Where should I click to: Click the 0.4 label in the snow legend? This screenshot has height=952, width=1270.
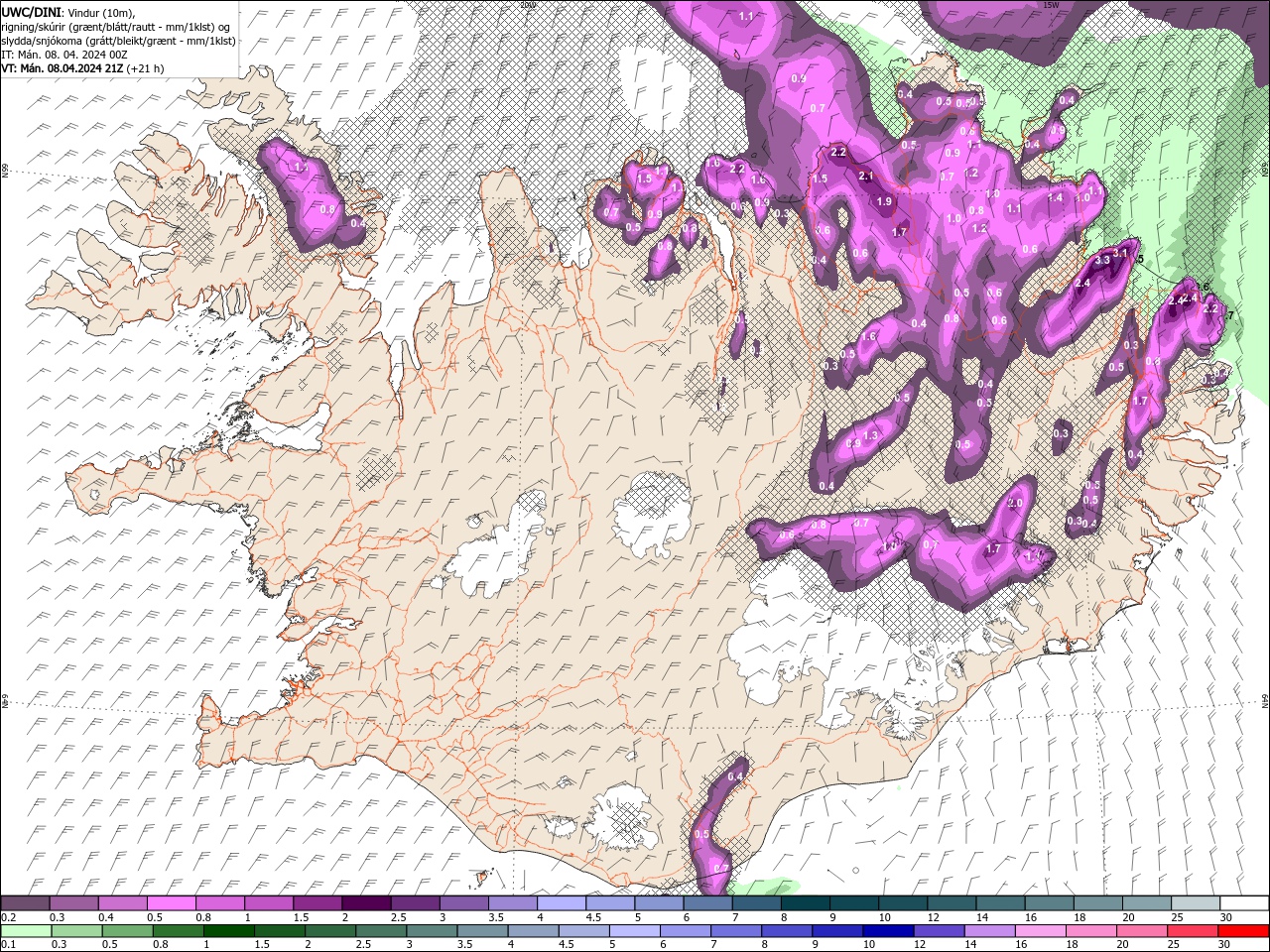[x=106, y=917]
